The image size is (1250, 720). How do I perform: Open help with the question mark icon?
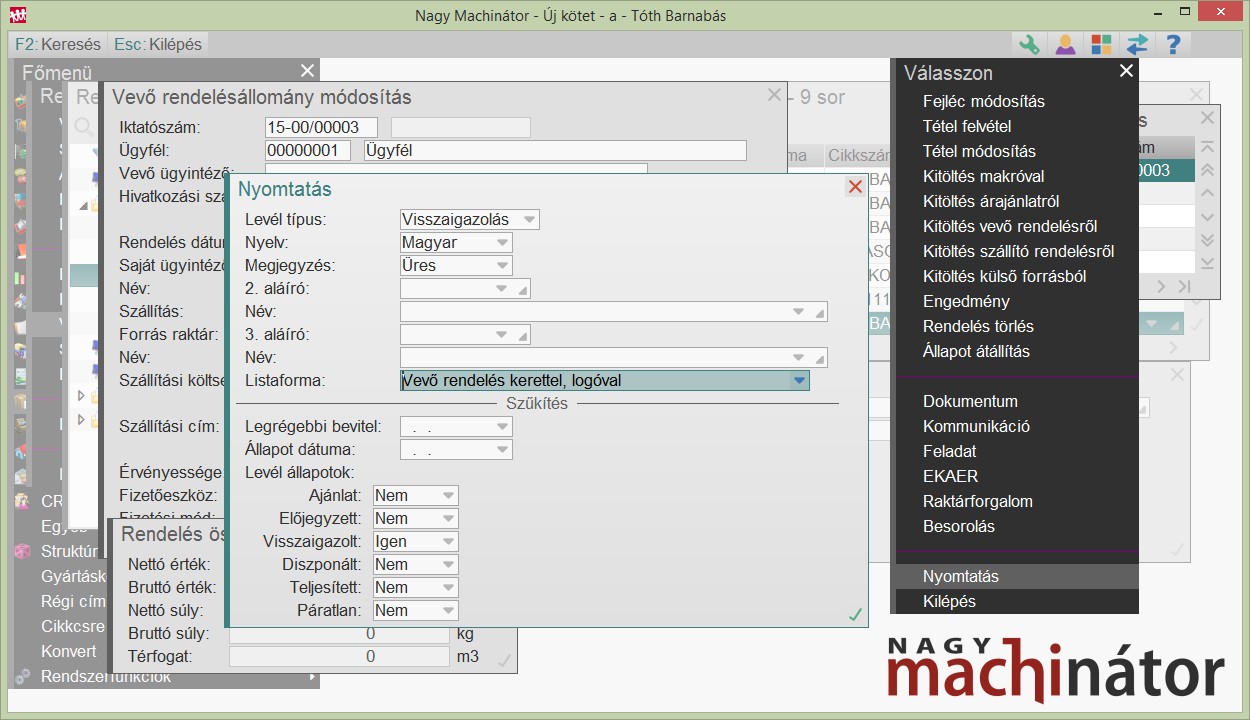(1173, 45)
